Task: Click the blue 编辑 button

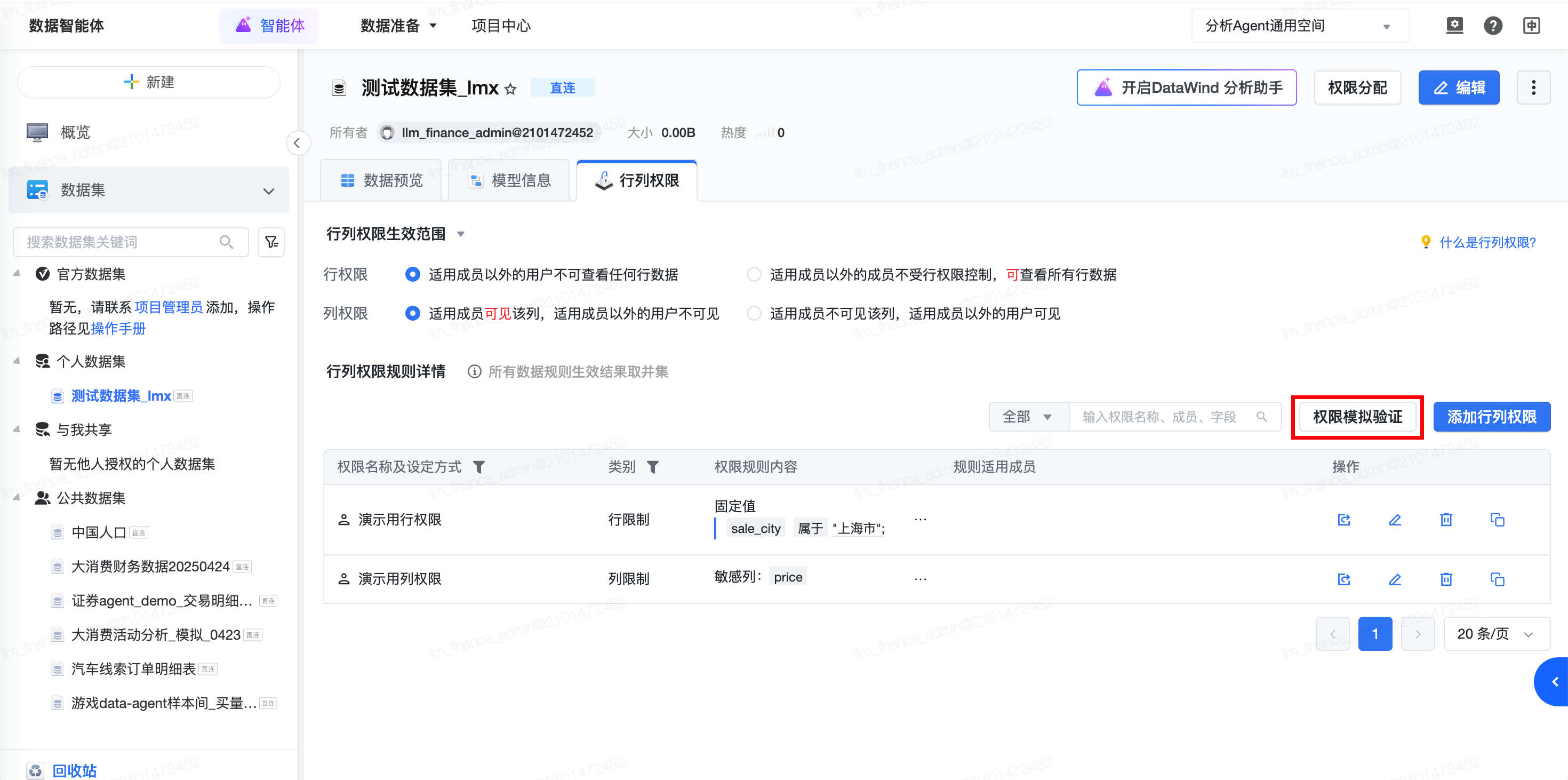Action: pyautogui.click(x=1459, y=87)
